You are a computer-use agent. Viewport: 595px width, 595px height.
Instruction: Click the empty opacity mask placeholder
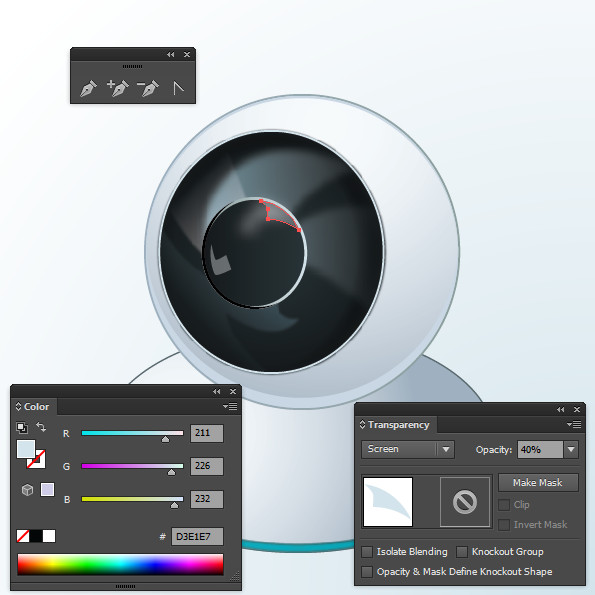click(x=465, y=502)
